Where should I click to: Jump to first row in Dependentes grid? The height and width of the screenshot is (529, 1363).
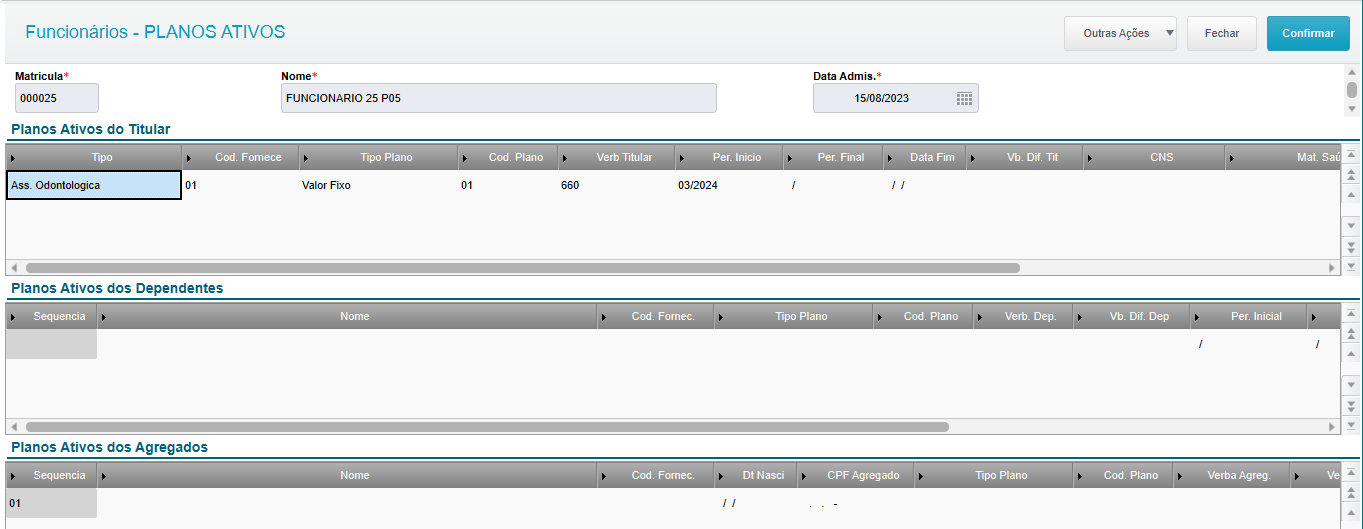1351,313
